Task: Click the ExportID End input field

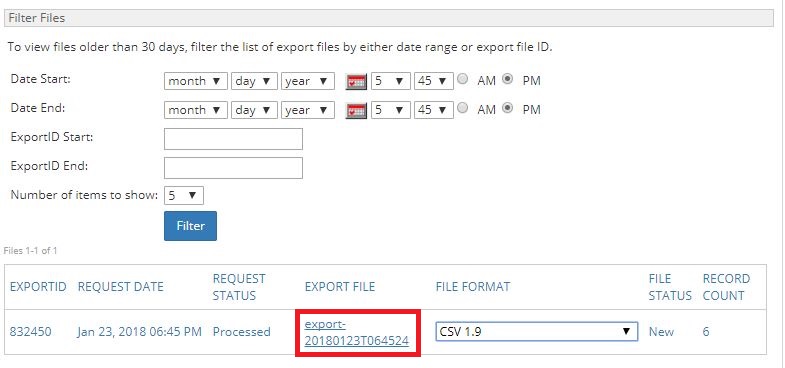Action: pyautogui.click(x=233, y=168)
